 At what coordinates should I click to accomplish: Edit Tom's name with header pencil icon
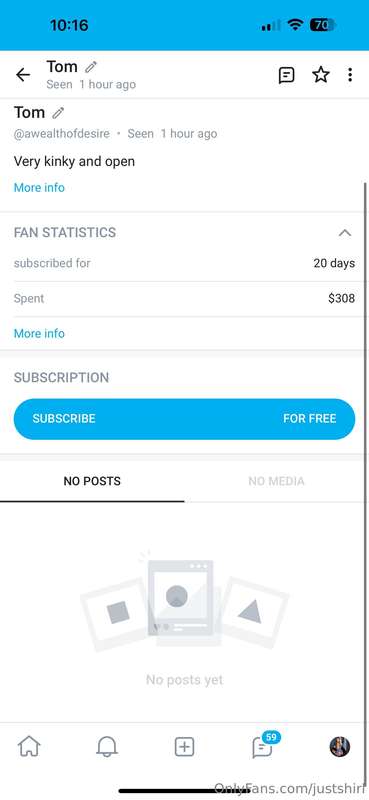(x=91, y=67)
